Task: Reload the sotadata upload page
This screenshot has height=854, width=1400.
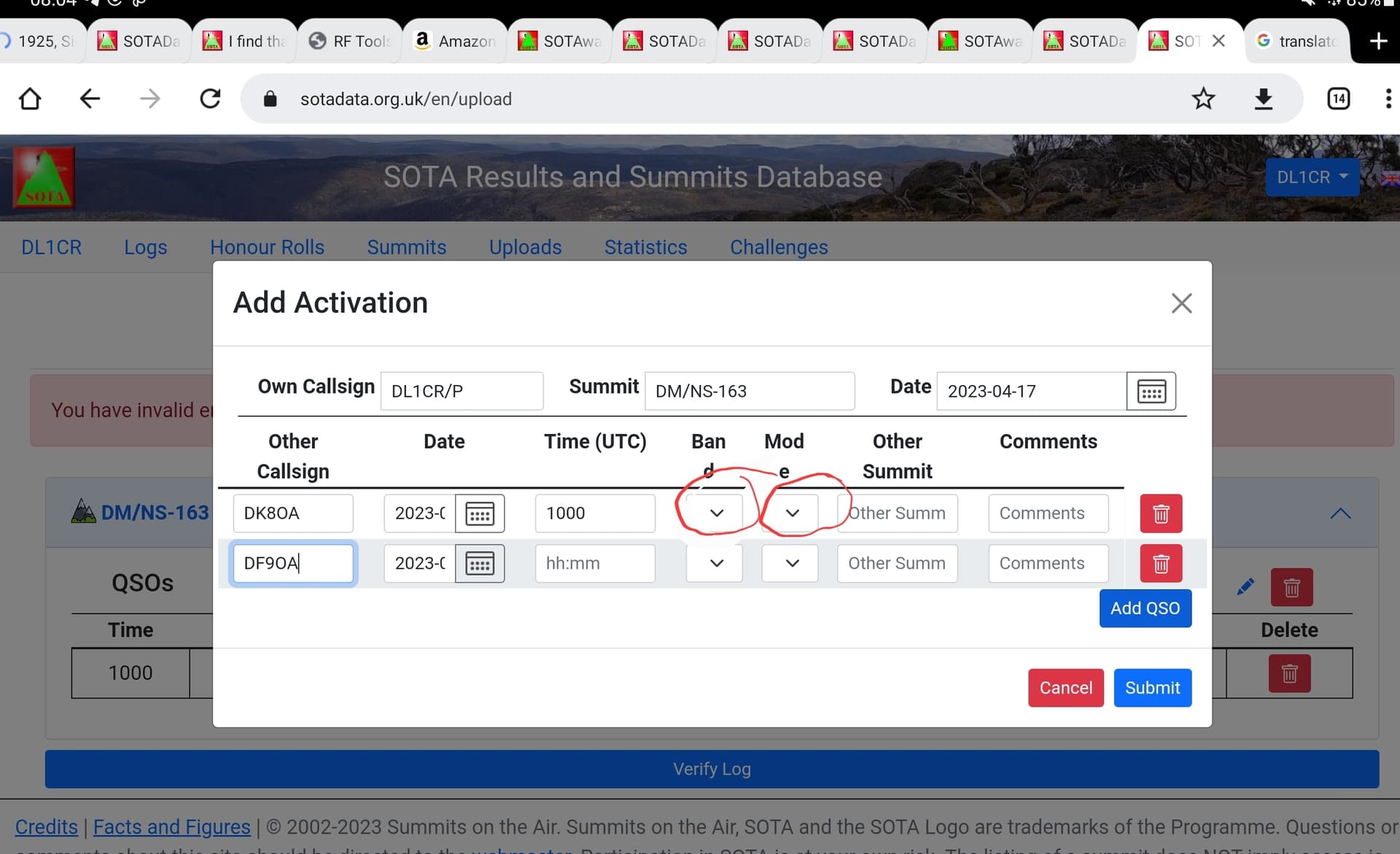Action: pyautogui.click(x=210, y=98)
